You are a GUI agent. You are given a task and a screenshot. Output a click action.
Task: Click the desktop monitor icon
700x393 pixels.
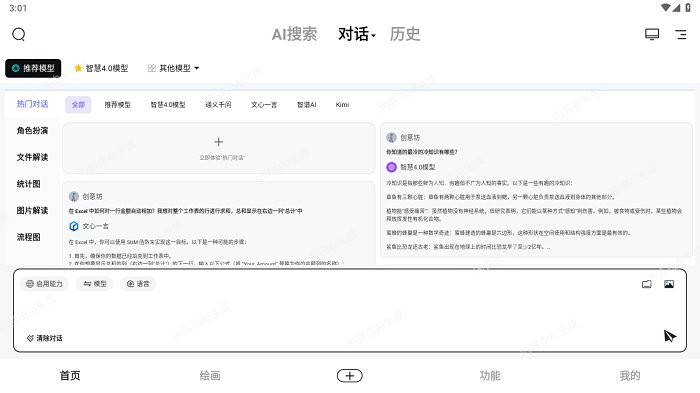pyautogui.click(x=652, y=34)
